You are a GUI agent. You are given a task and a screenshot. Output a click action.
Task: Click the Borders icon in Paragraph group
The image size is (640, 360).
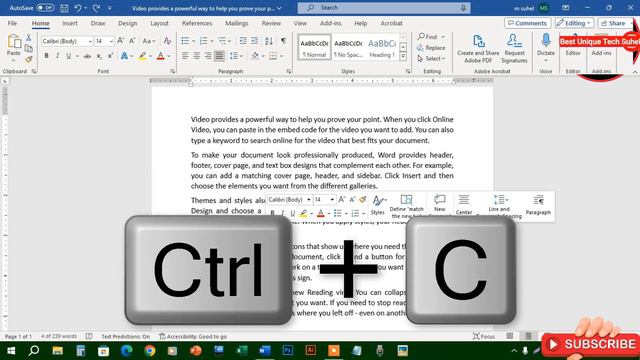point(273,56)
